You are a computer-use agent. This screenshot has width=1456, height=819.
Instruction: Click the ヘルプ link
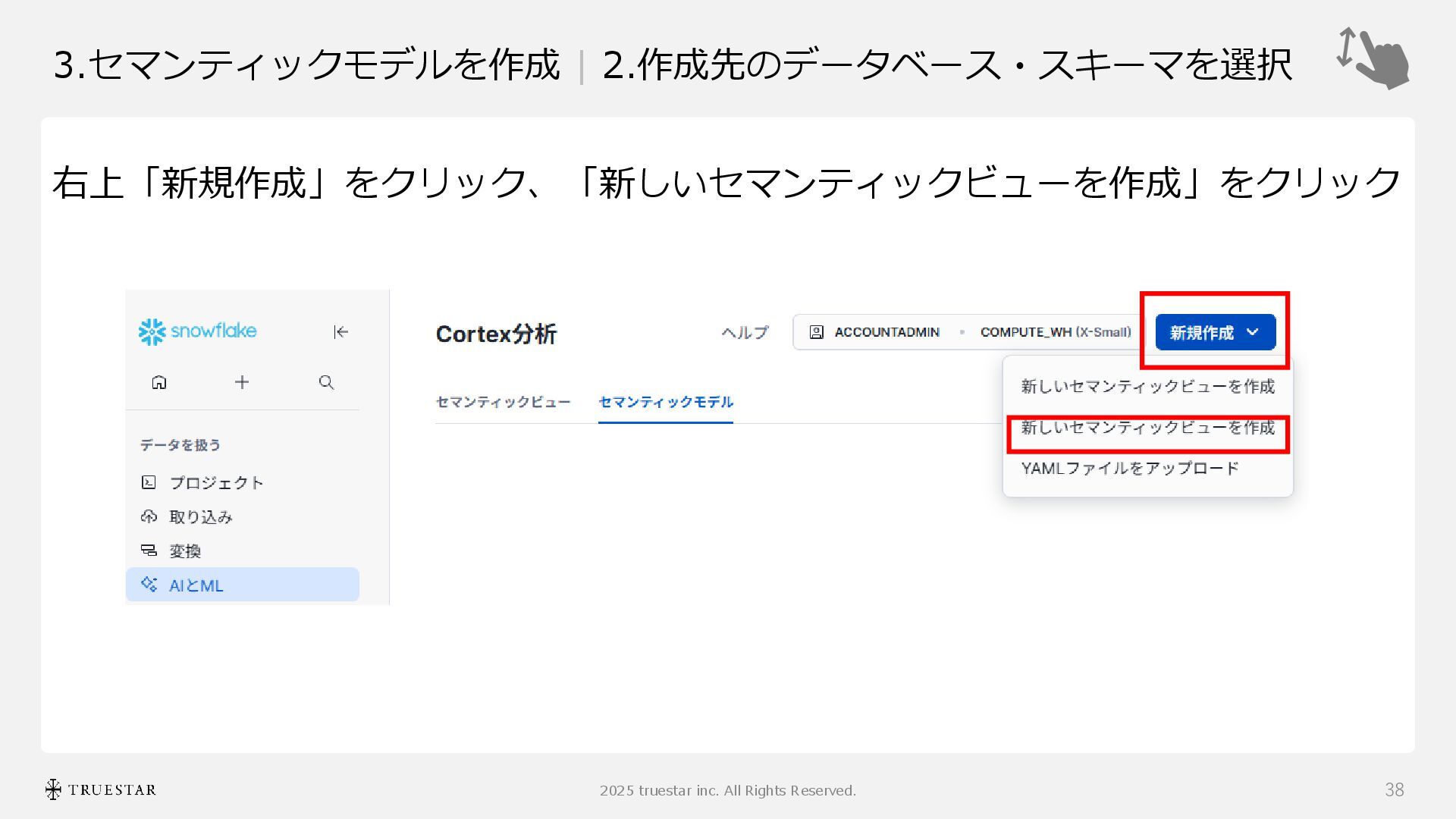[x=745, y=332]
